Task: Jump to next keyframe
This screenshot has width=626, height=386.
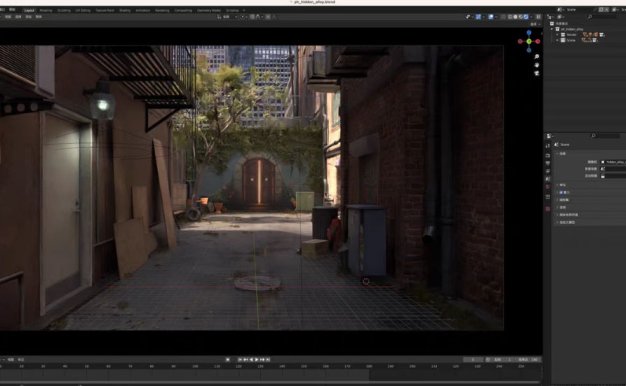Action: tap(262, 359)
